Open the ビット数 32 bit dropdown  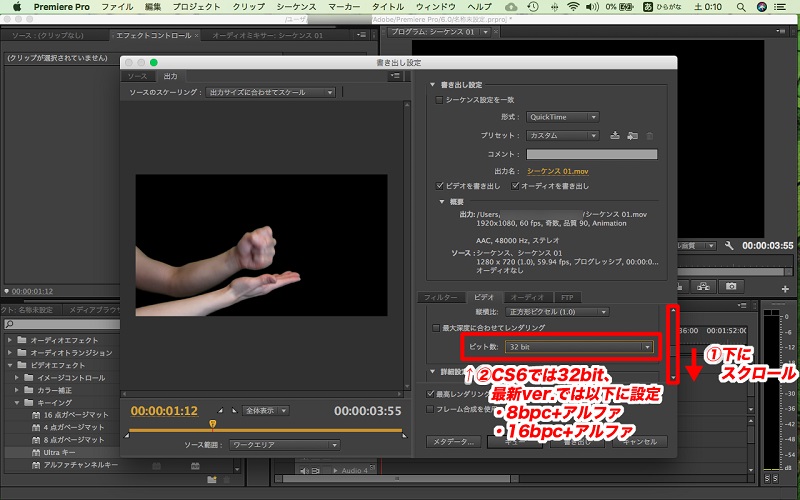coord(579,346)
